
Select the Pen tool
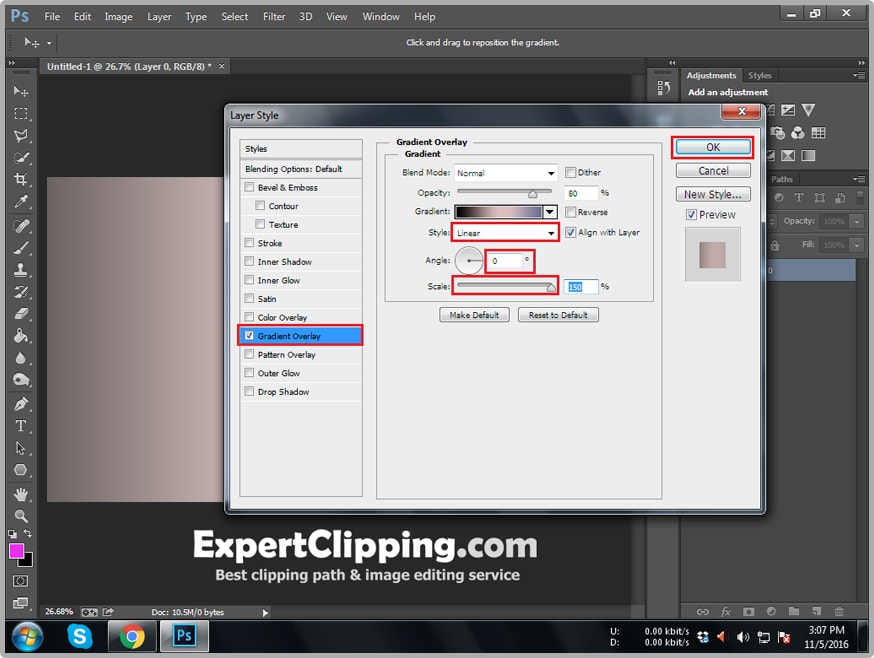click(x=21, y=404)
